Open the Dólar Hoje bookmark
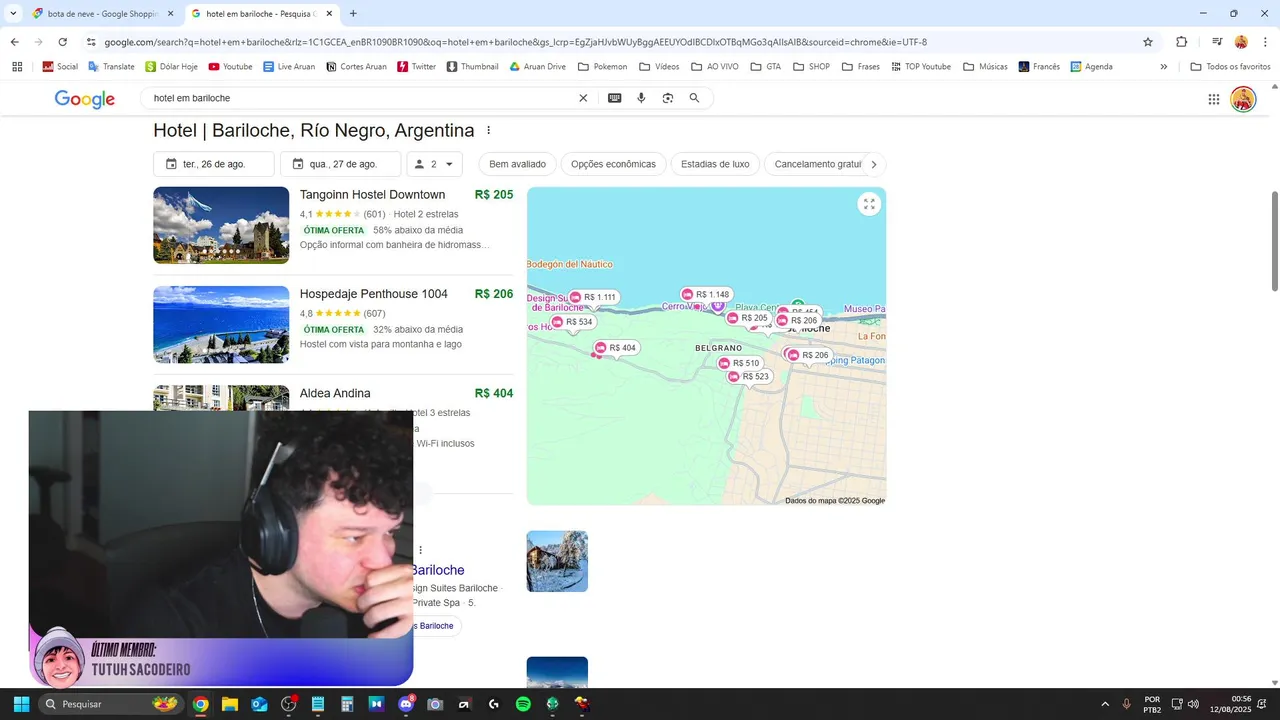 point(171,67)
